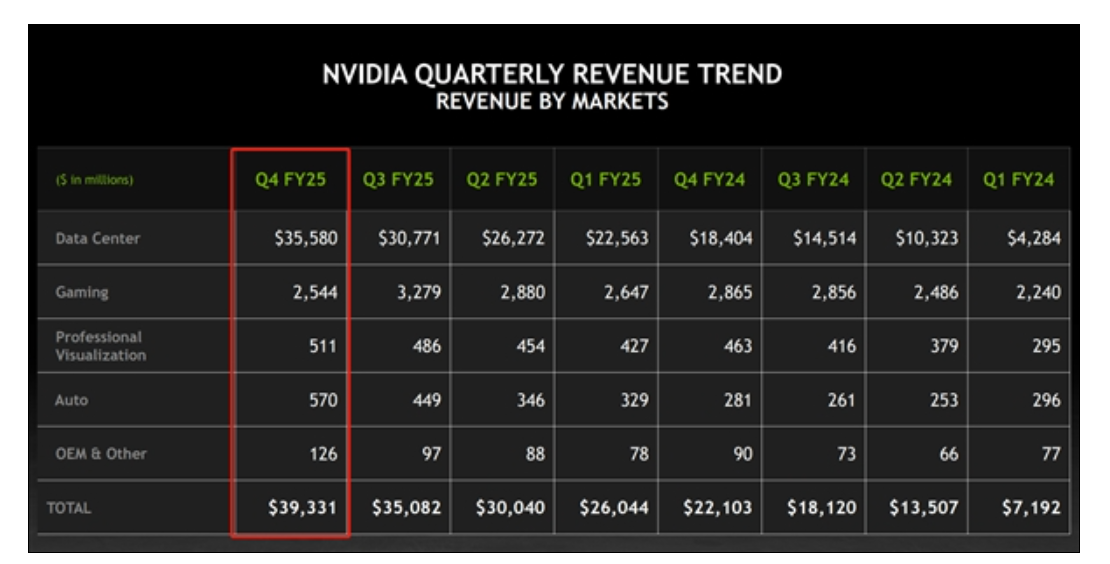Click the Q4 FY24 column header
The width and height of the screenshot is (1110, 564).
[709, 180]
